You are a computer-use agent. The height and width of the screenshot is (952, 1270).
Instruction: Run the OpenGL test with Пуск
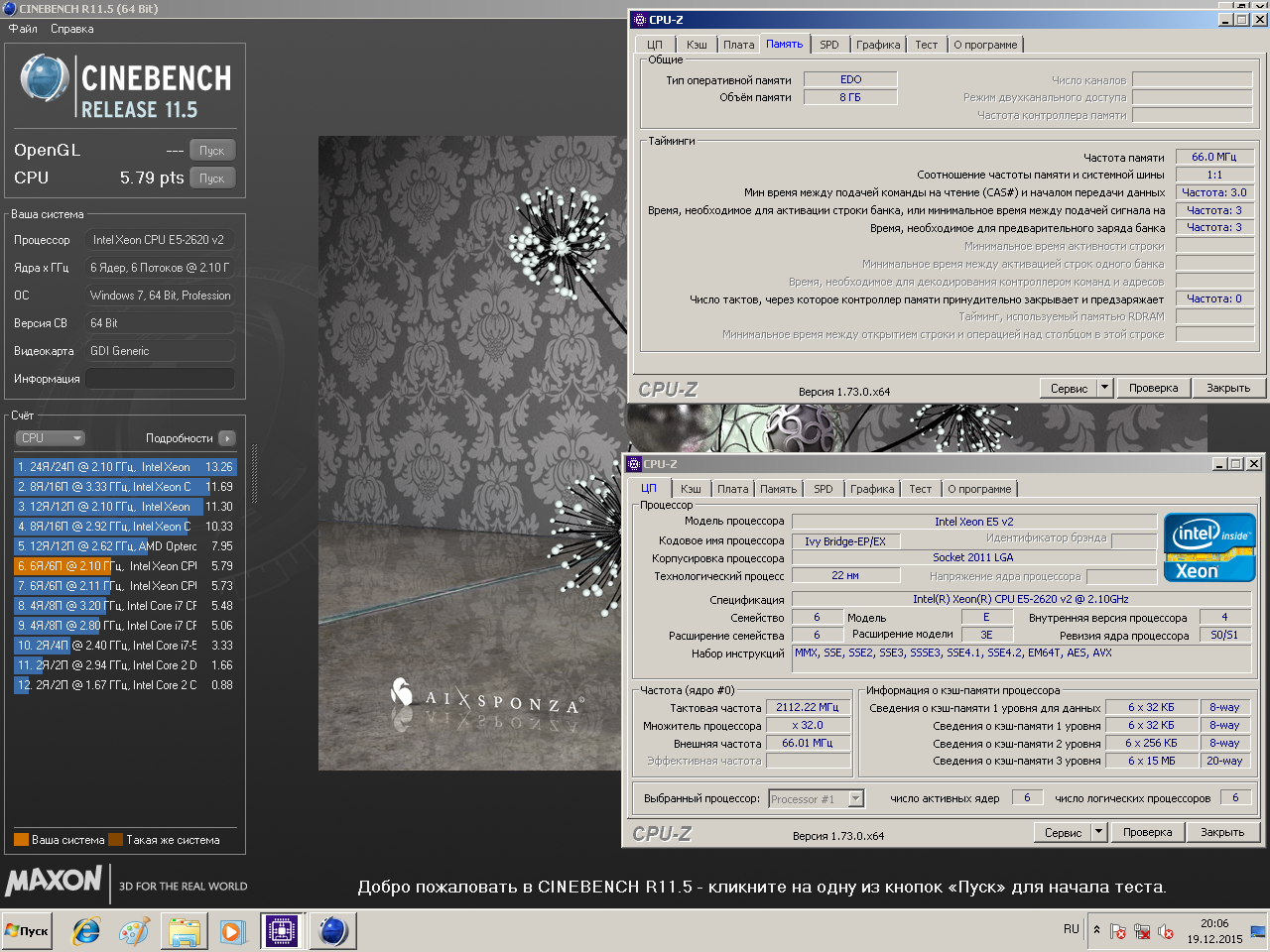pos(212,151)
